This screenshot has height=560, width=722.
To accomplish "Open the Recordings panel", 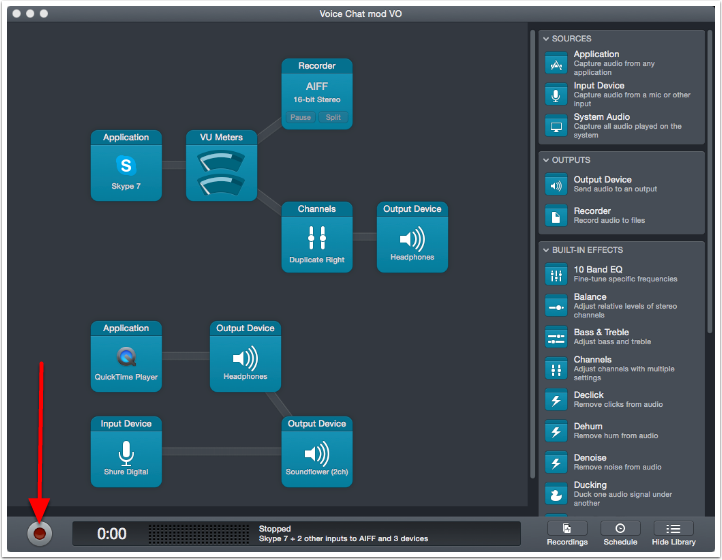I will tap(567, 533).
